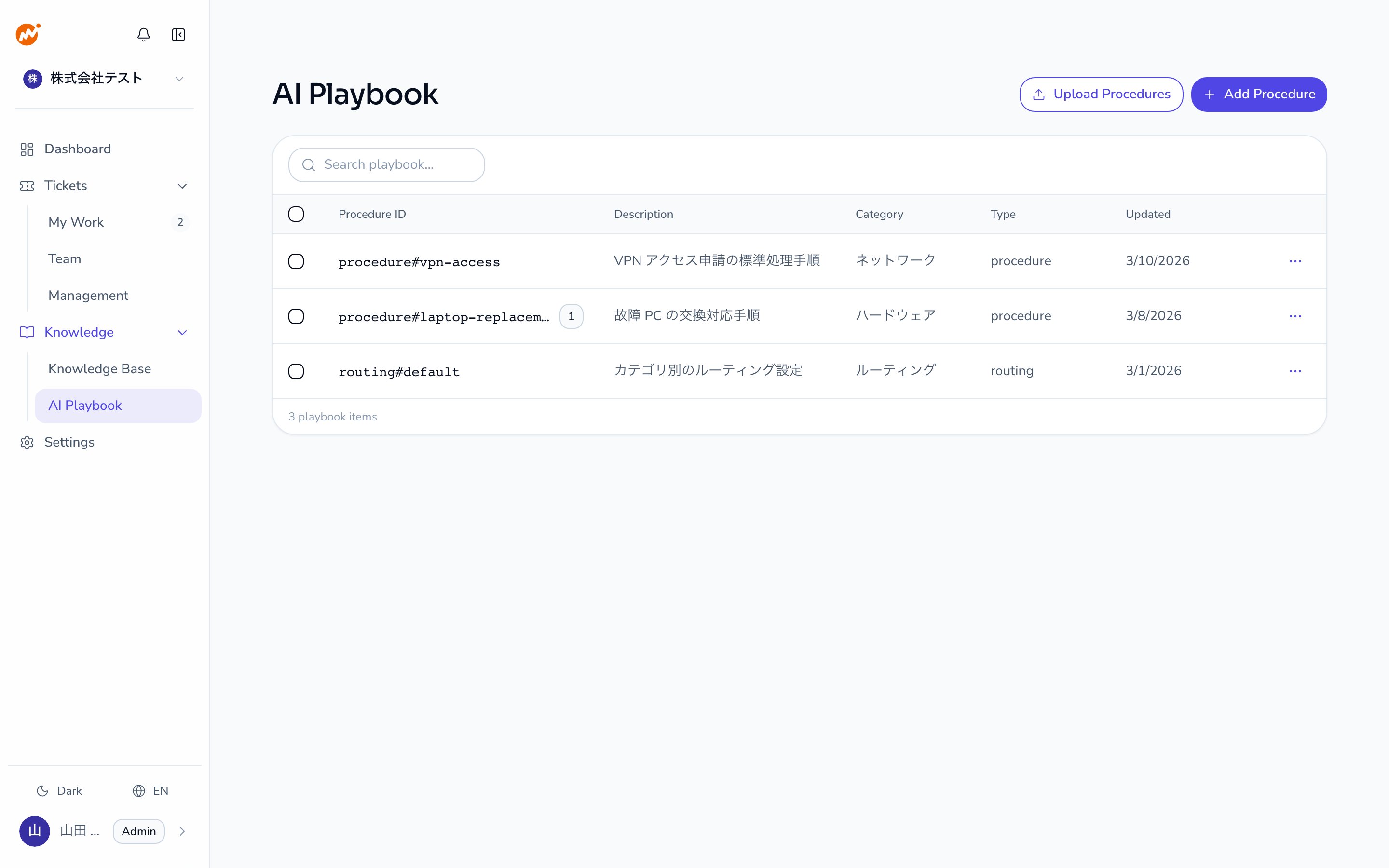
Task: Switch theme with the Dark button
Action: coord(59,791)
